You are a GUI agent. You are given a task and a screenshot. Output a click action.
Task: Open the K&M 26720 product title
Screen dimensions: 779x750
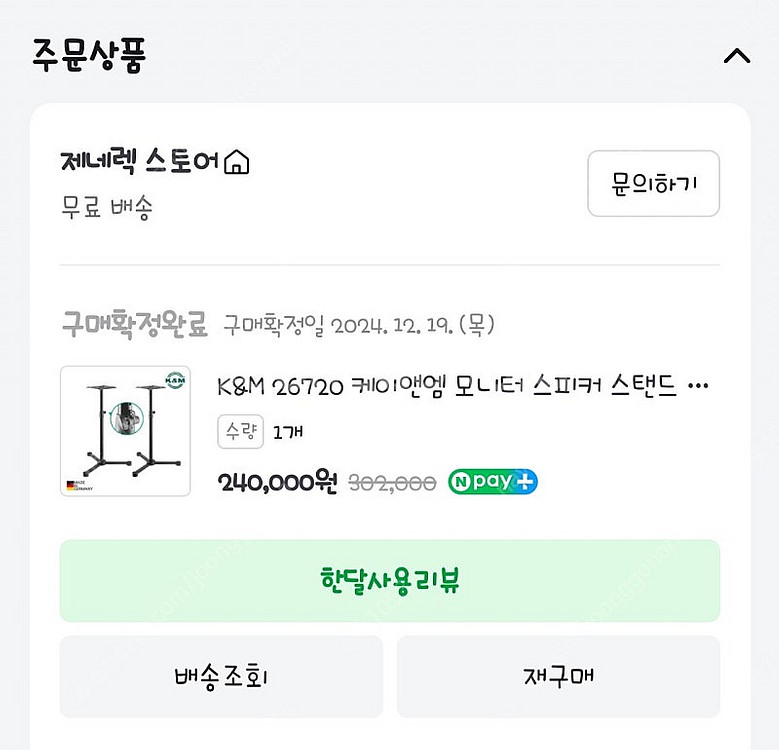447,386
